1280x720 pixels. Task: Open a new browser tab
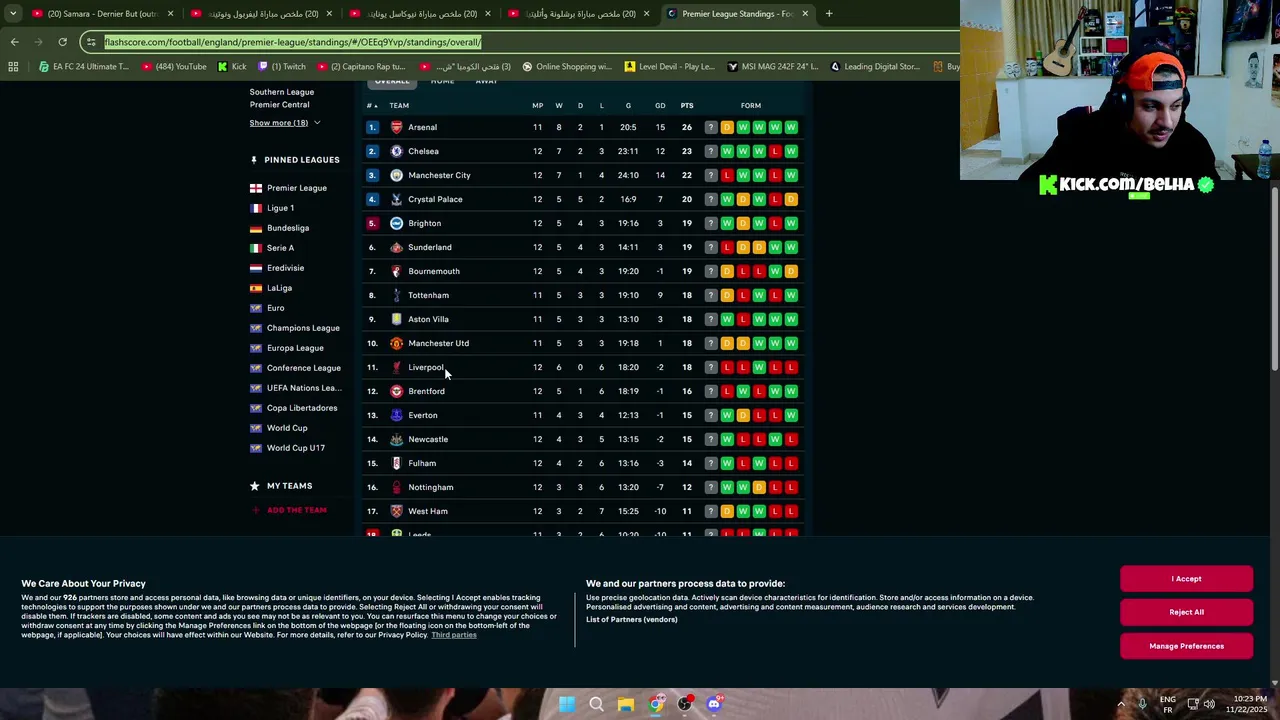click(829, 14)
